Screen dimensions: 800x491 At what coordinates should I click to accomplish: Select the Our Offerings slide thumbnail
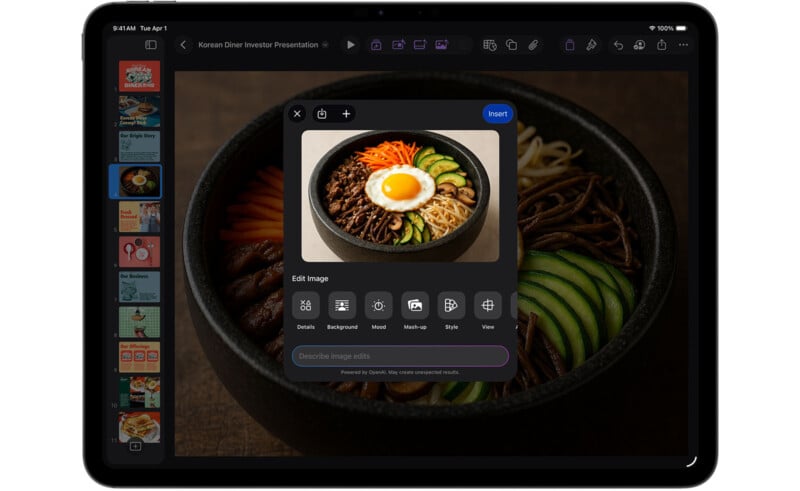(x=139, y=357)
